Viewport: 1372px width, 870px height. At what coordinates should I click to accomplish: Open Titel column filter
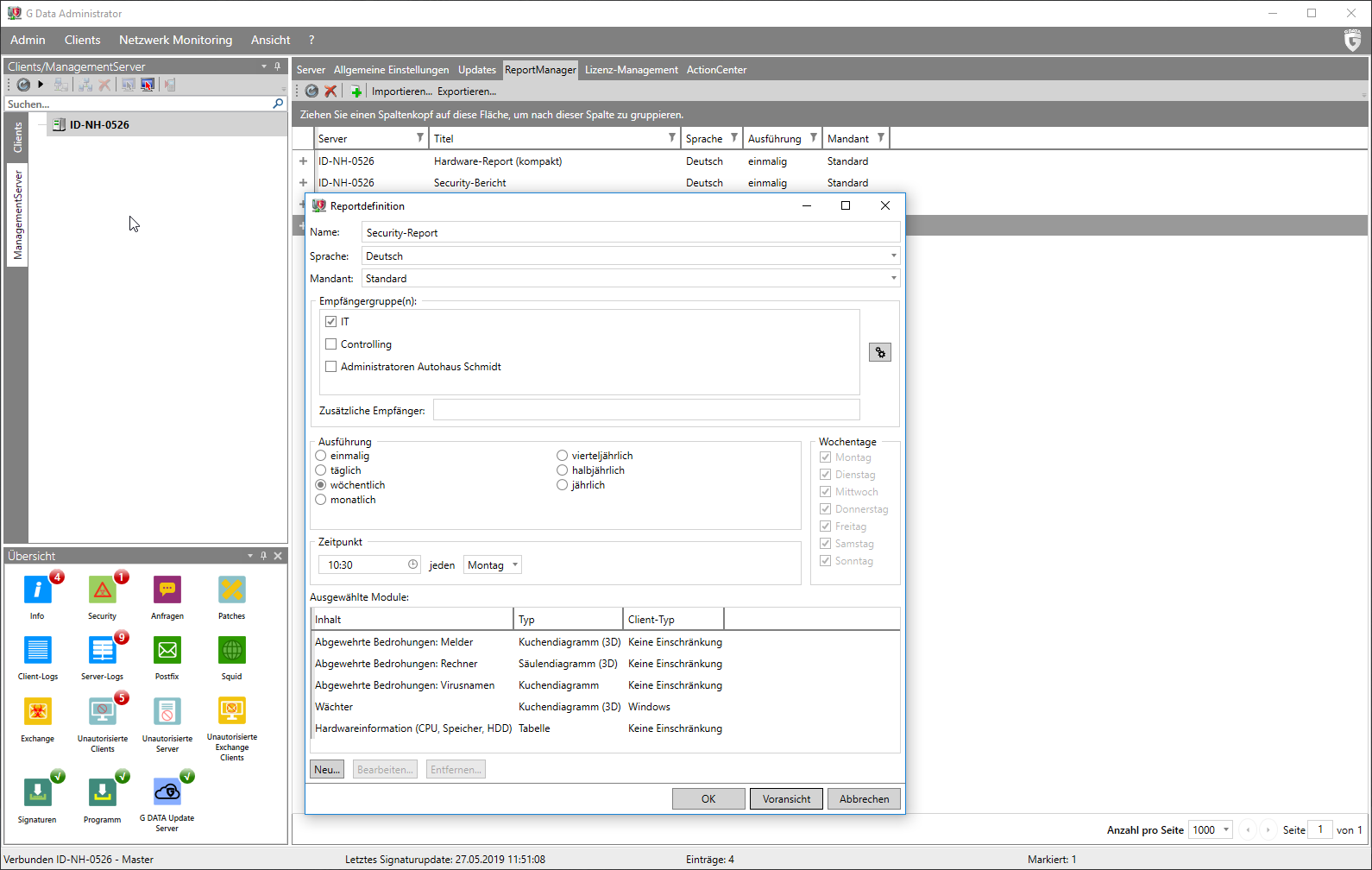point(672,138)
